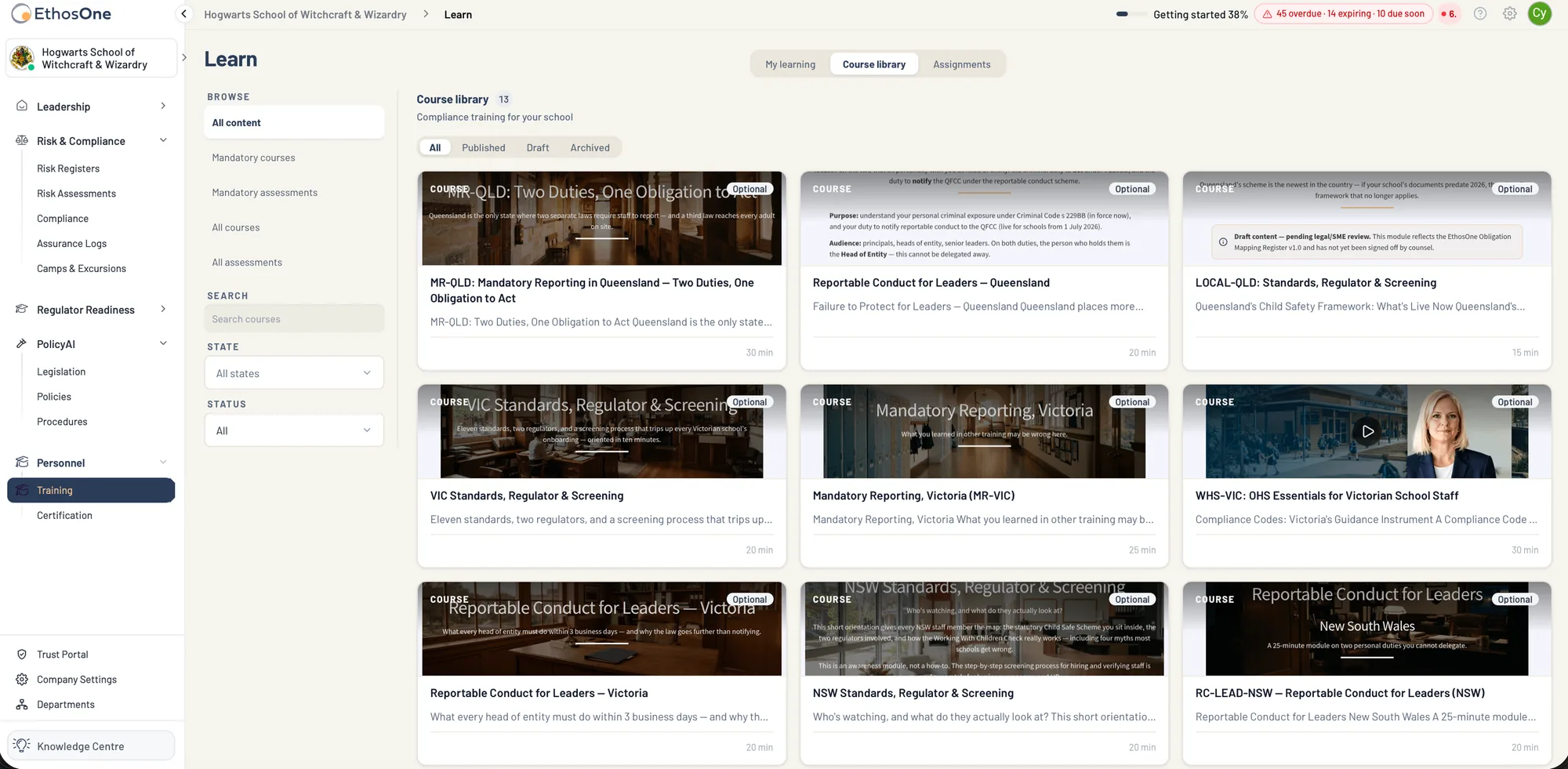Click the Personnel graduation cap icon
Screen dimensions: 1568x769
pos(22,462)
